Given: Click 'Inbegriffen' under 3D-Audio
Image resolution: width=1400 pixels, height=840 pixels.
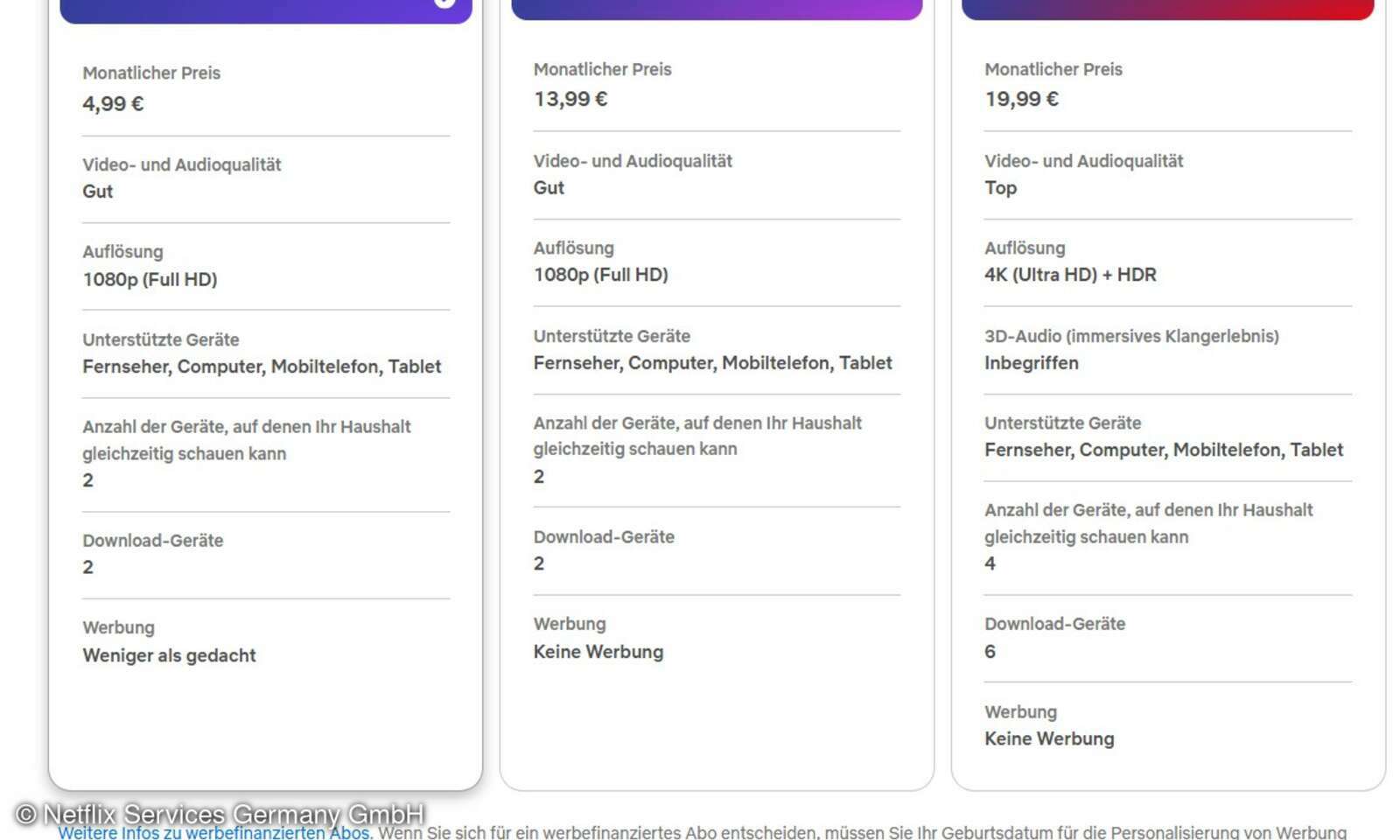Looking at the screenshot, I should [1032, 362].
